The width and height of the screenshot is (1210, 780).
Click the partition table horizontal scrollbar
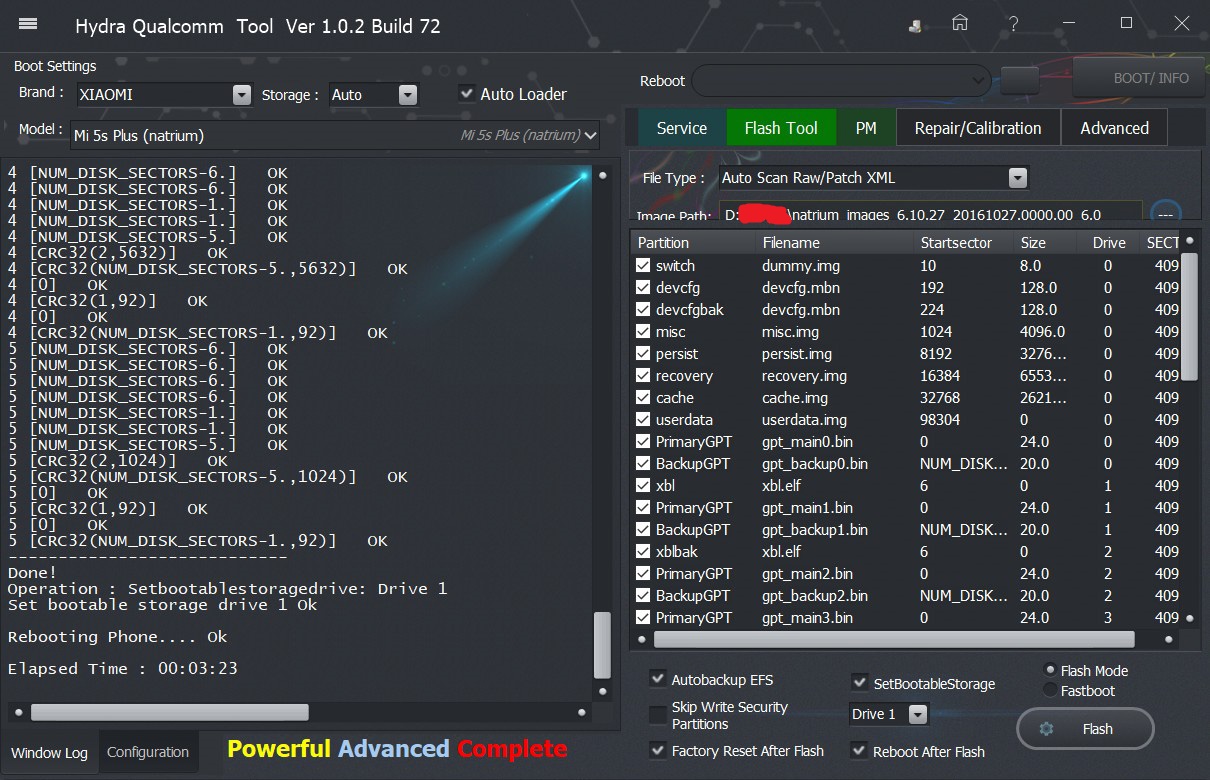point(893,639)
